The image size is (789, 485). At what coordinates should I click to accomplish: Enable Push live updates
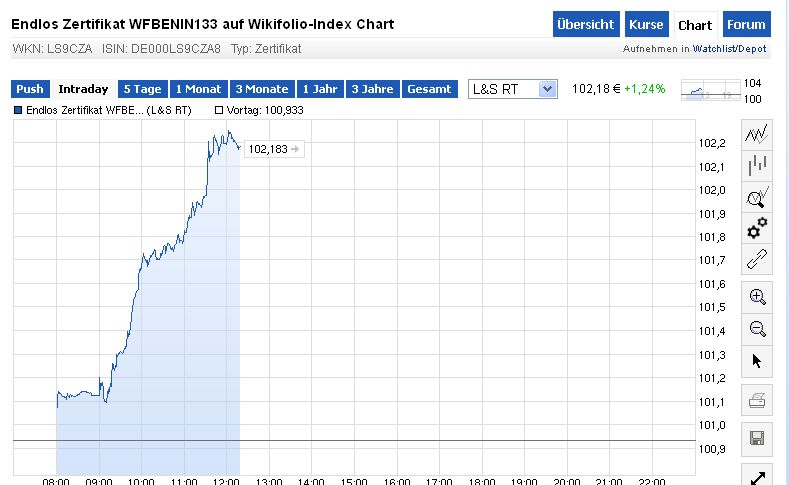click(x=30, y=89)
